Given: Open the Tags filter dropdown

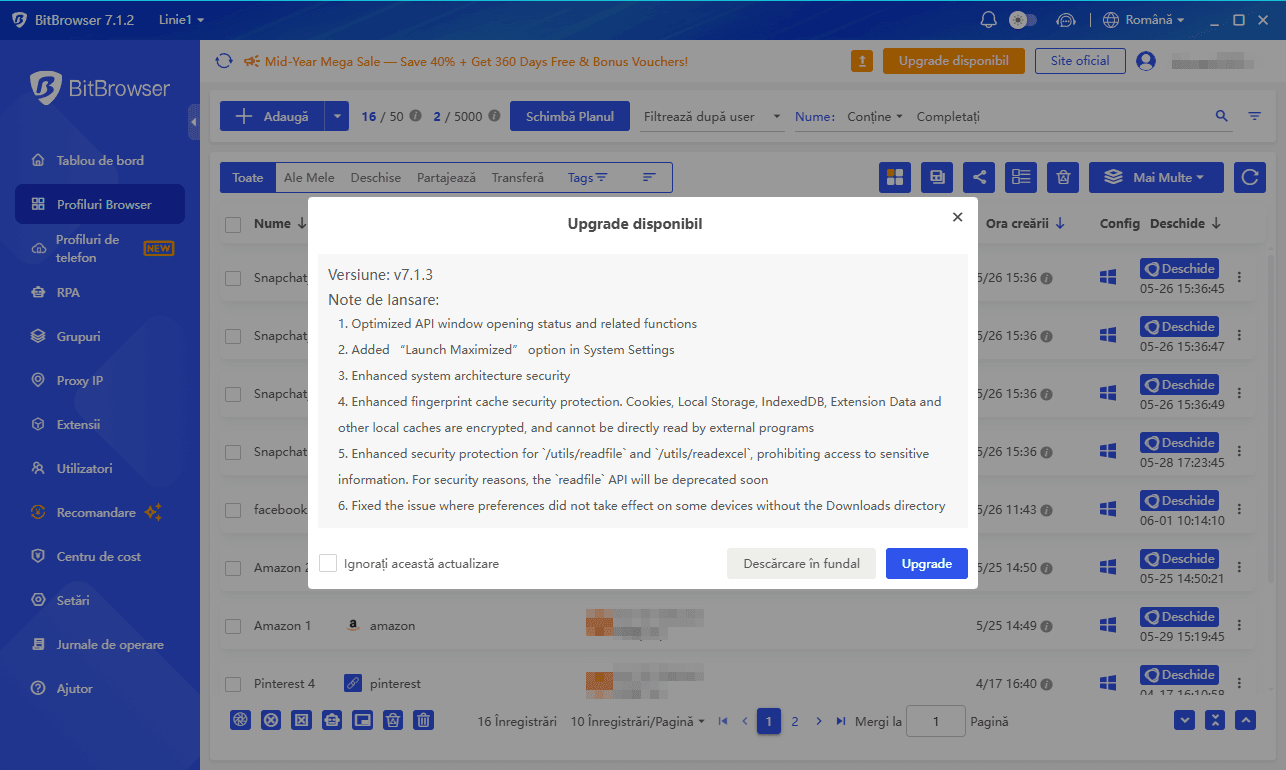Looking at the screenshot, I should tap(587, 178).
